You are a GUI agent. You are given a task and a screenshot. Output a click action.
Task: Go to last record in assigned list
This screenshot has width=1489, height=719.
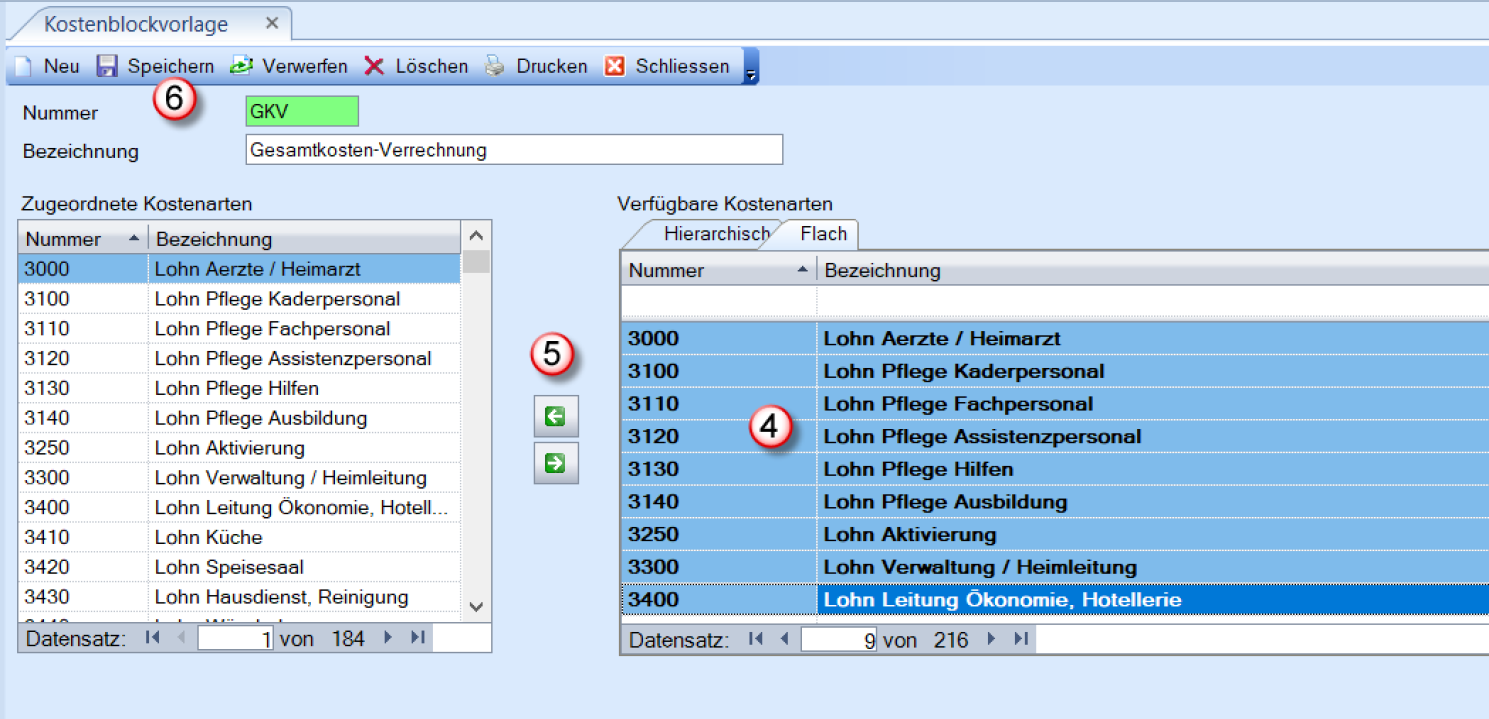click(x=417, y=638)
